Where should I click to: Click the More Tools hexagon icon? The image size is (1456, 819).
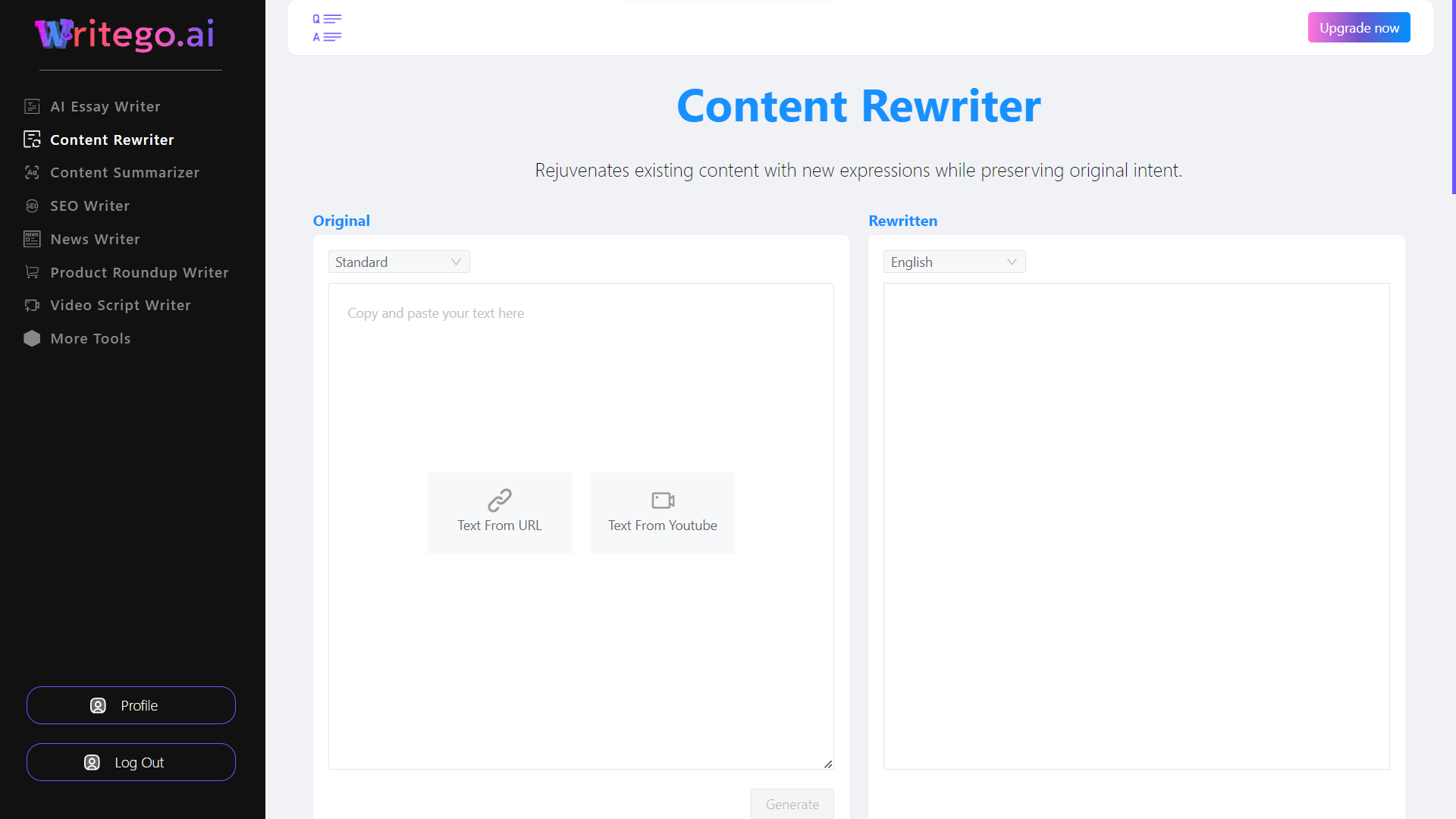coord(32,338)
